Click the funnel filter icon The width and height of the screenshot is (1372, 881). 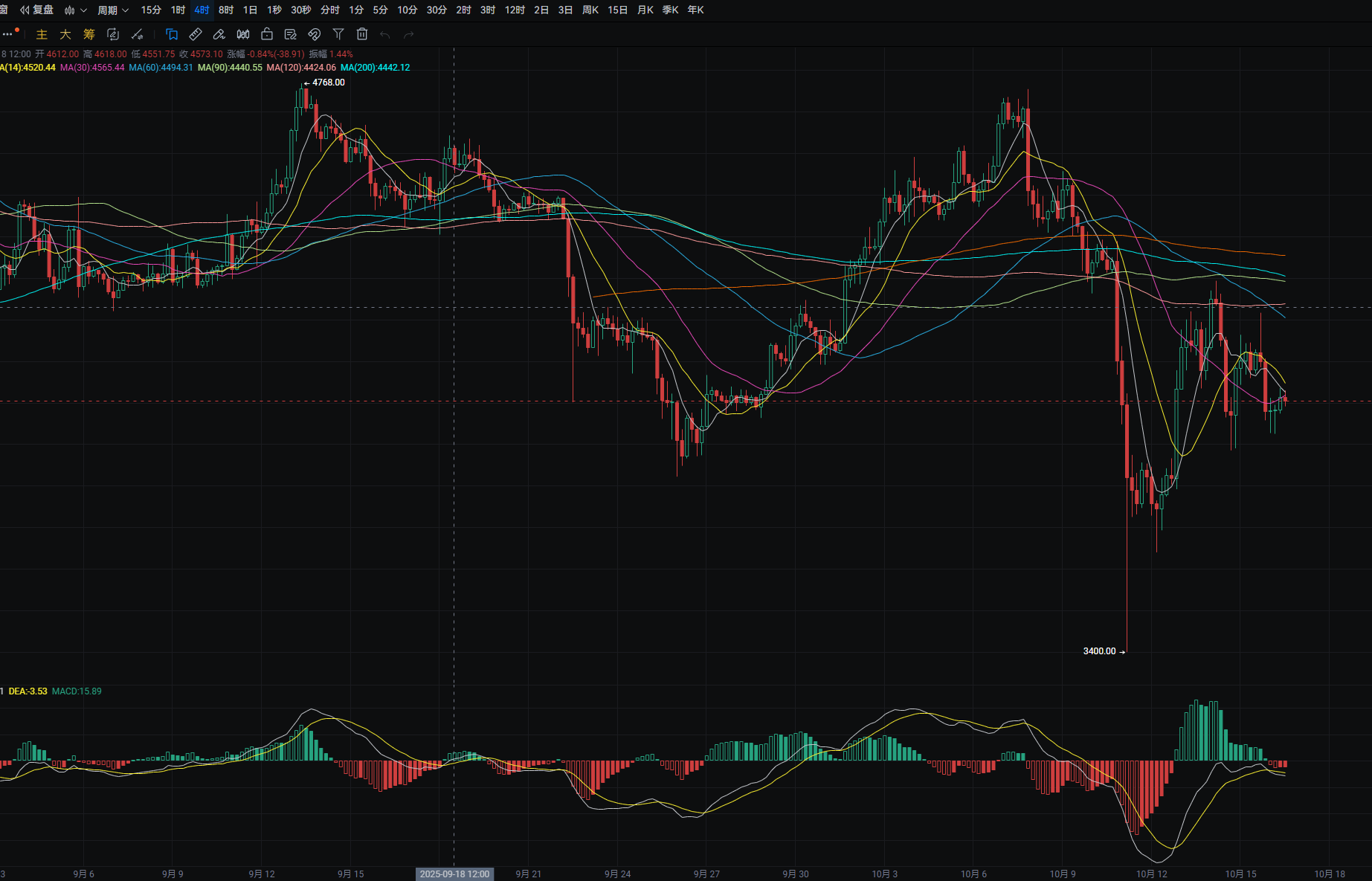pyautogui.click(x=338, y=34)
